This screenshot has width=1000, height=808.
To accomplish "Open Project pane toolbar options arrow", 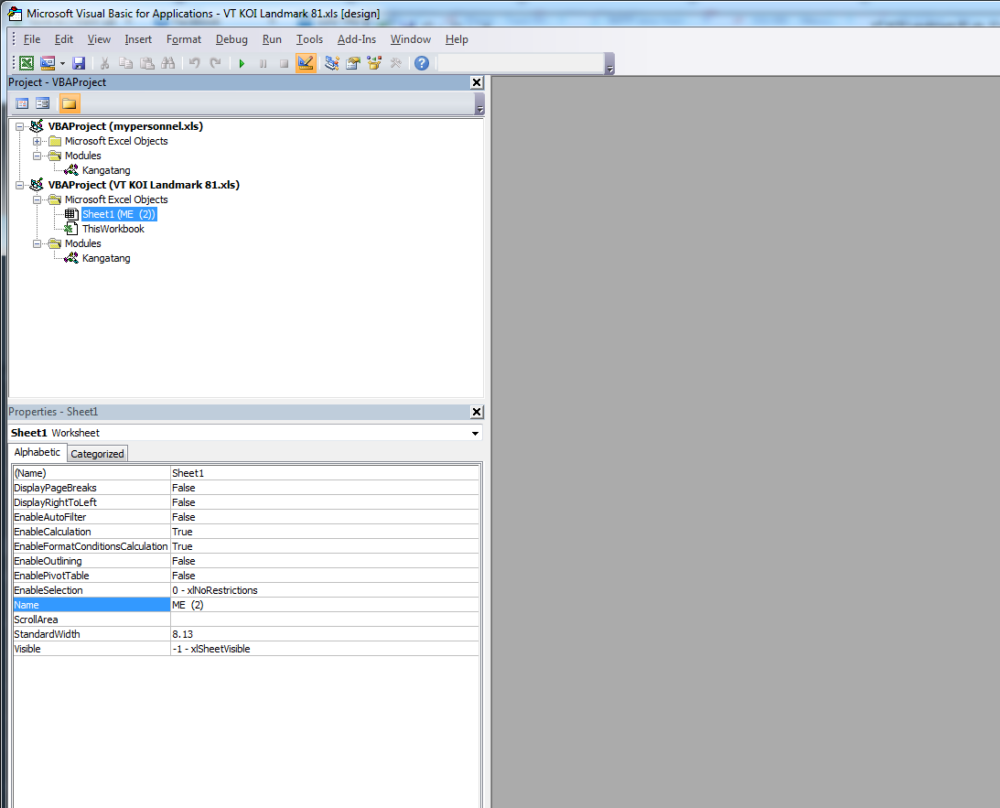I will click(x=480, y=105).
